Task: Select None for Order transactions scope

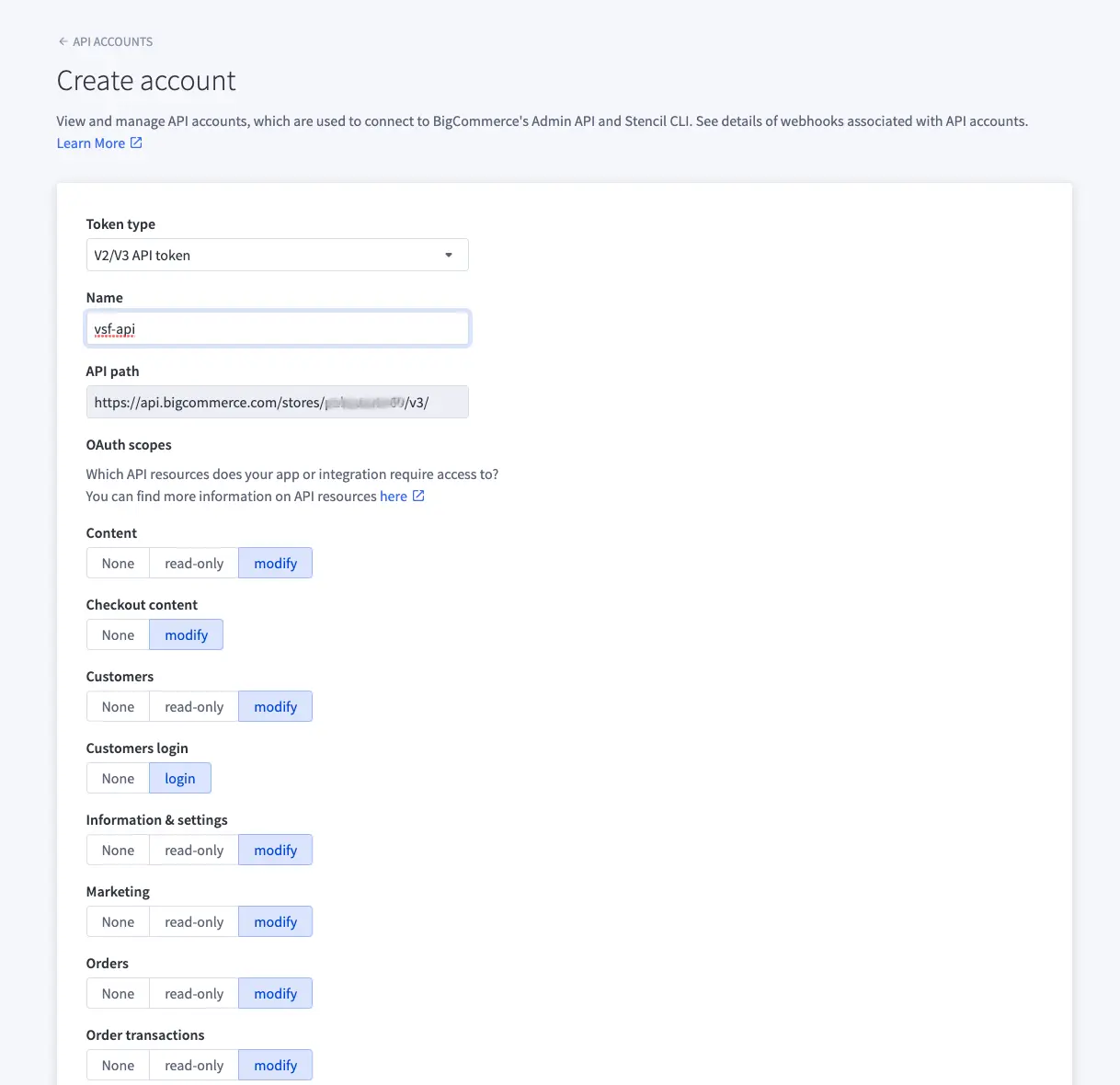Action: [x=118, y=1065]
